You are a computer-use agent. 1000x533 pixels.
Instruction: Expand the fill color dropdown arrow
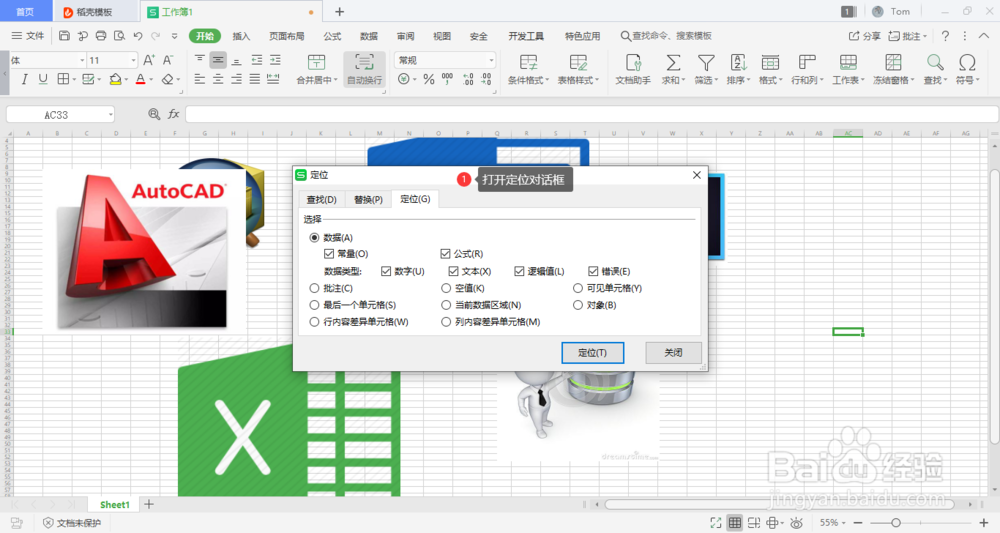point(126,80)
